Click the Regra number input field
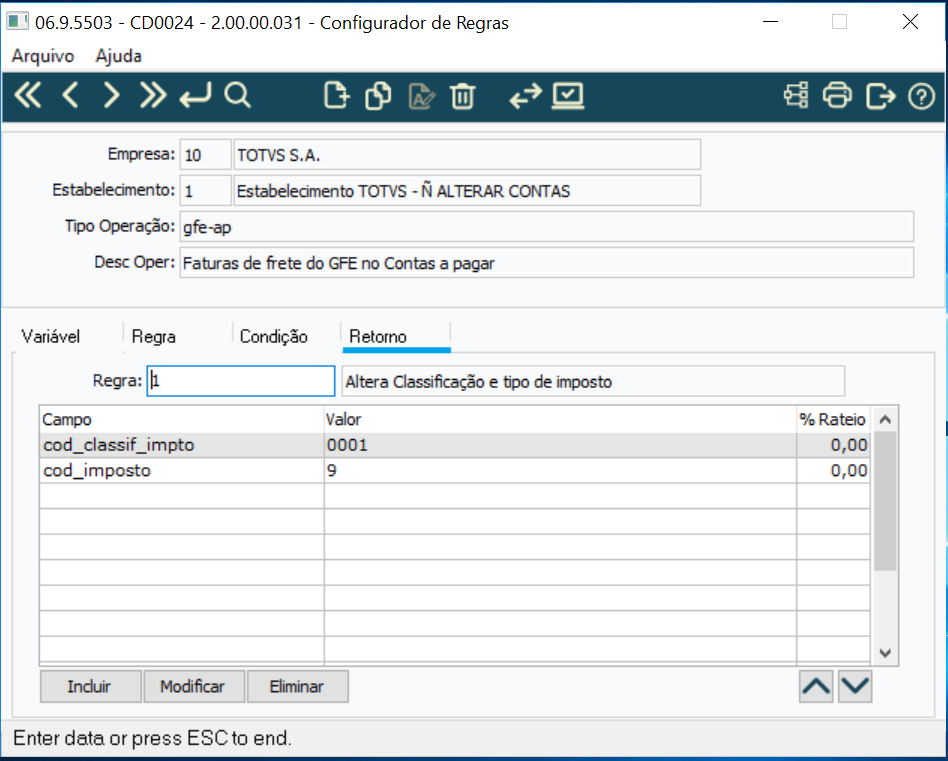Viewport: 948px width, 761px height. pyautogui.click(x=241, y=381)
